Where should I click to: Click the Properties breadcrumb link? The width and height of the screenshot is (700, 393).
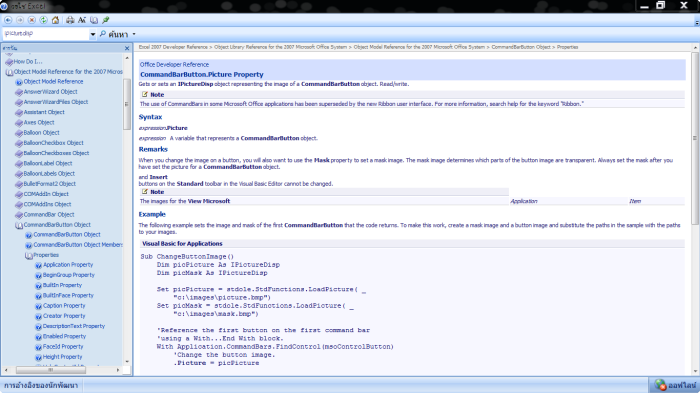[567, 47]
